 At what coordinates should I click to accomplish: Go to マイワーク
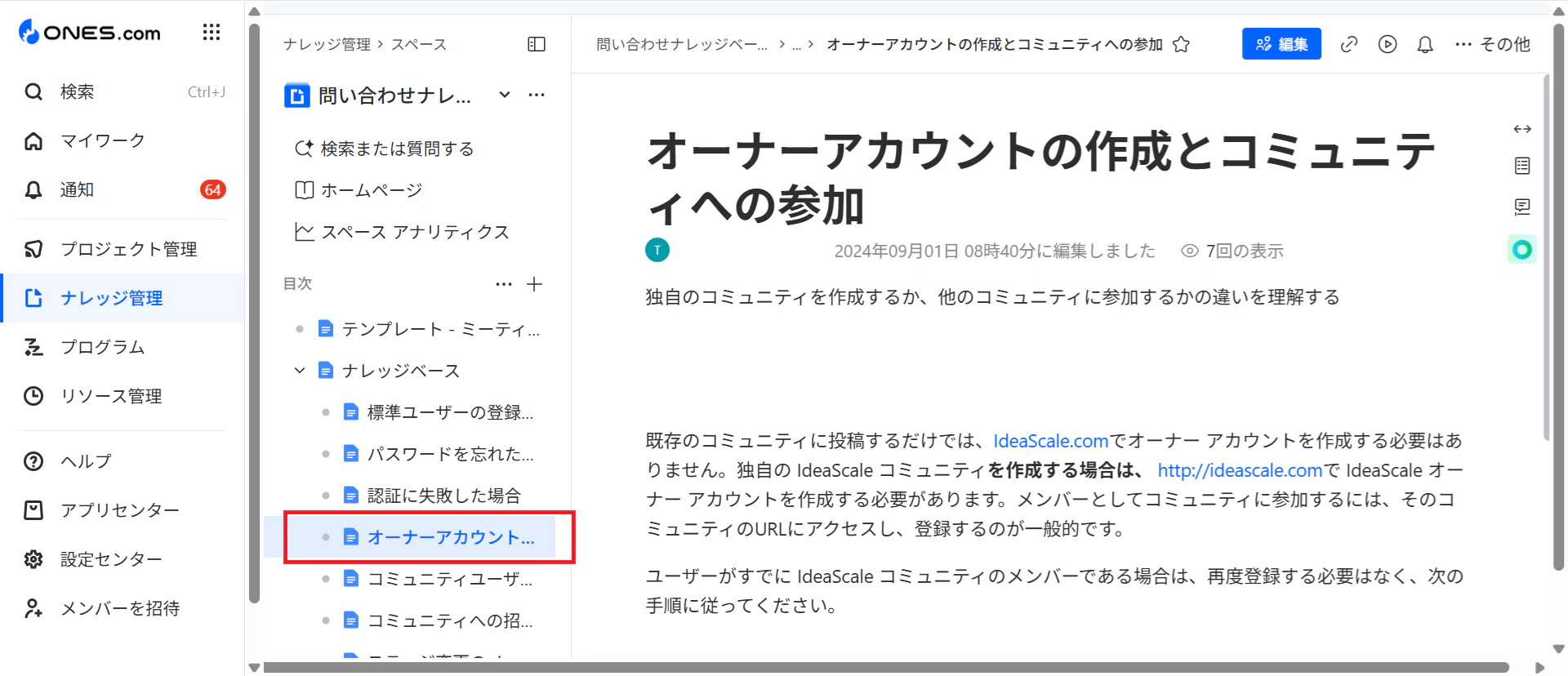(123, 141)
